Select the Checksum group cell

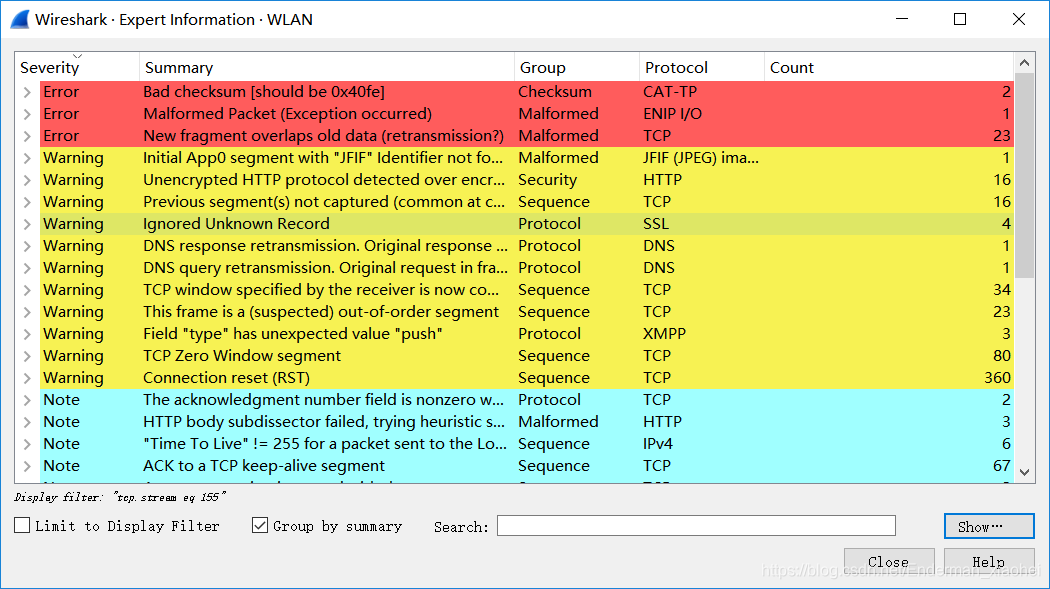tap(555, 92)
